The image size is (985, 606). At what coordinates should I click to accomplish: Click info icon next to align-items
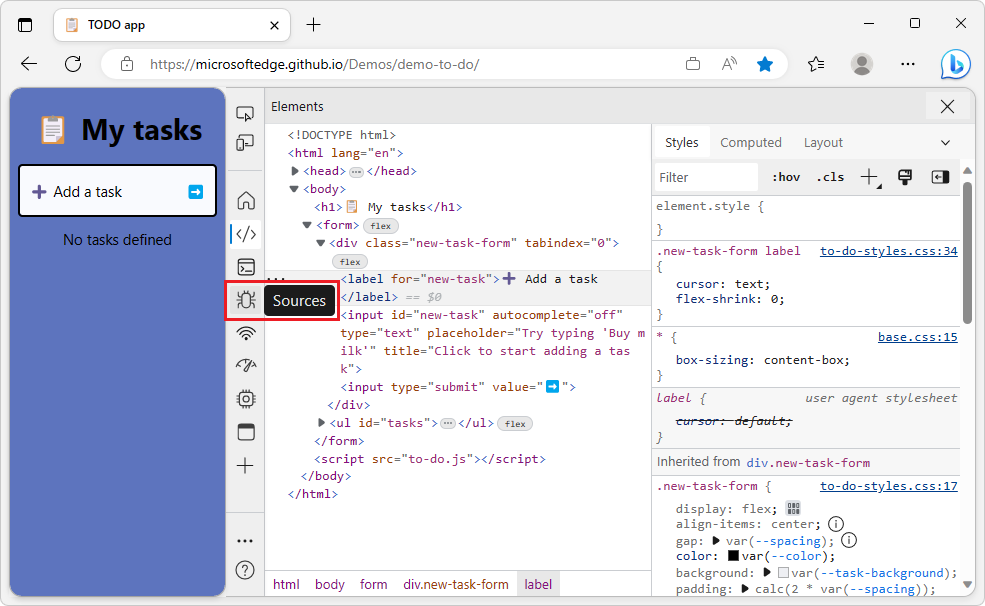coord(835,524)
